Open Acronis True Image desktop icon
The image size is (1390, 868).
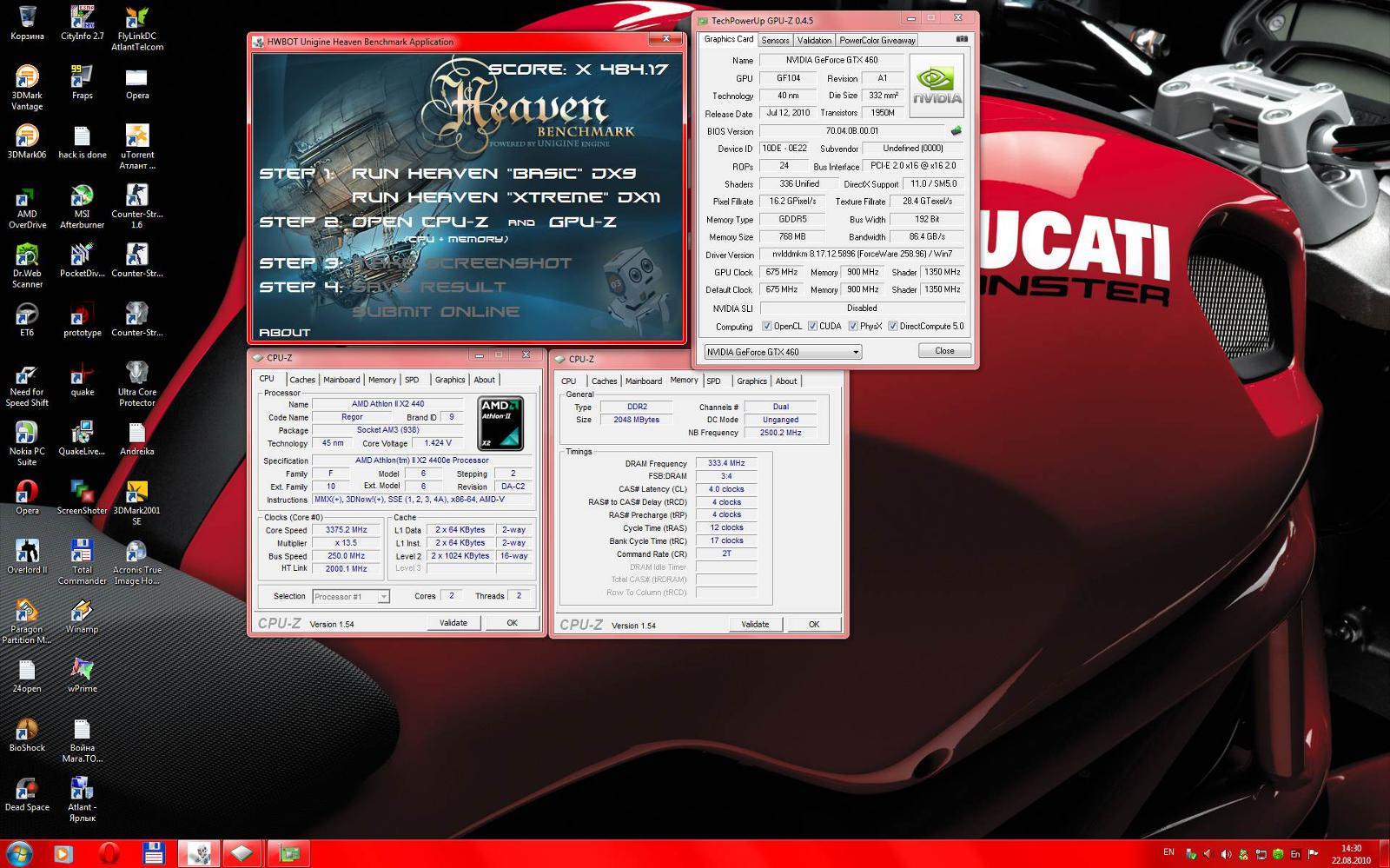click(137, 562)
